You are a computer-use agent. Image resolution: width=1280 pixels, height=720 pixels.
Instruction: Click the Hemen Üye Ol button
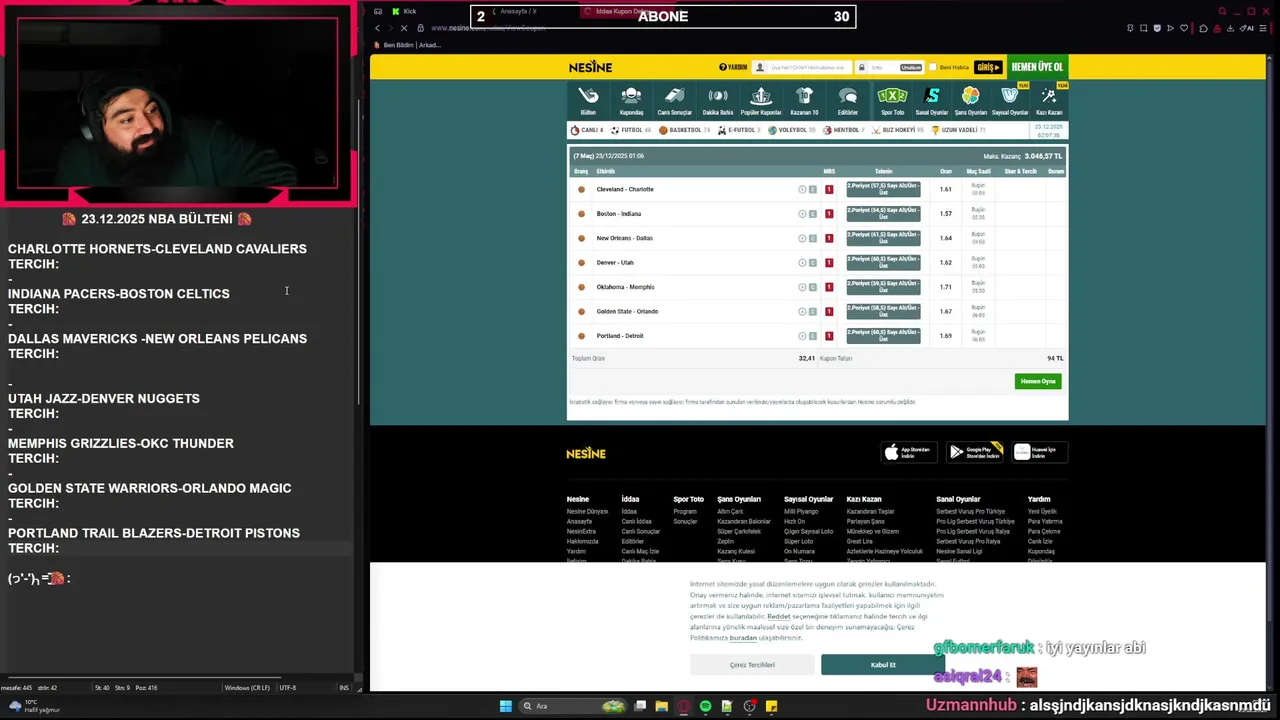1037,67
